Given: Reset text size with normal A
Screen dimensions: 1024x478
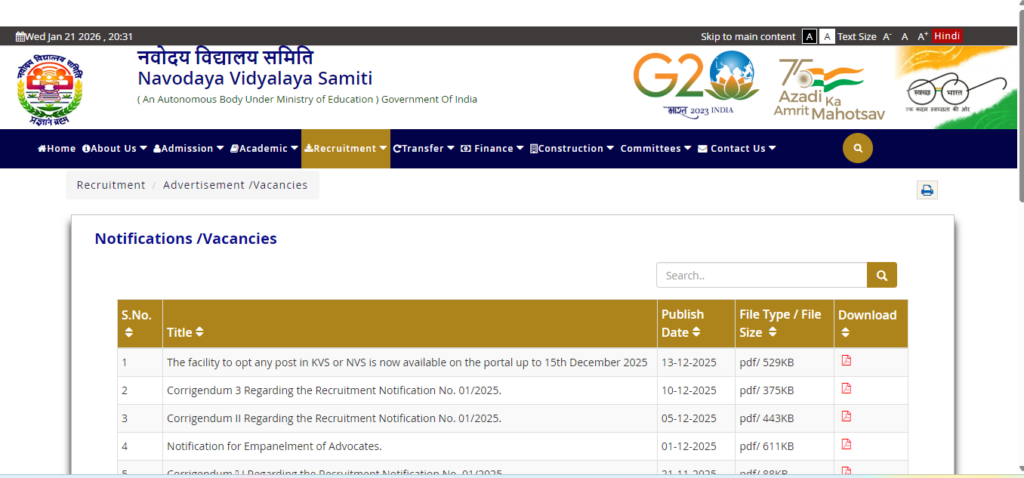Looking at the screenshot, I should point(904,37).
